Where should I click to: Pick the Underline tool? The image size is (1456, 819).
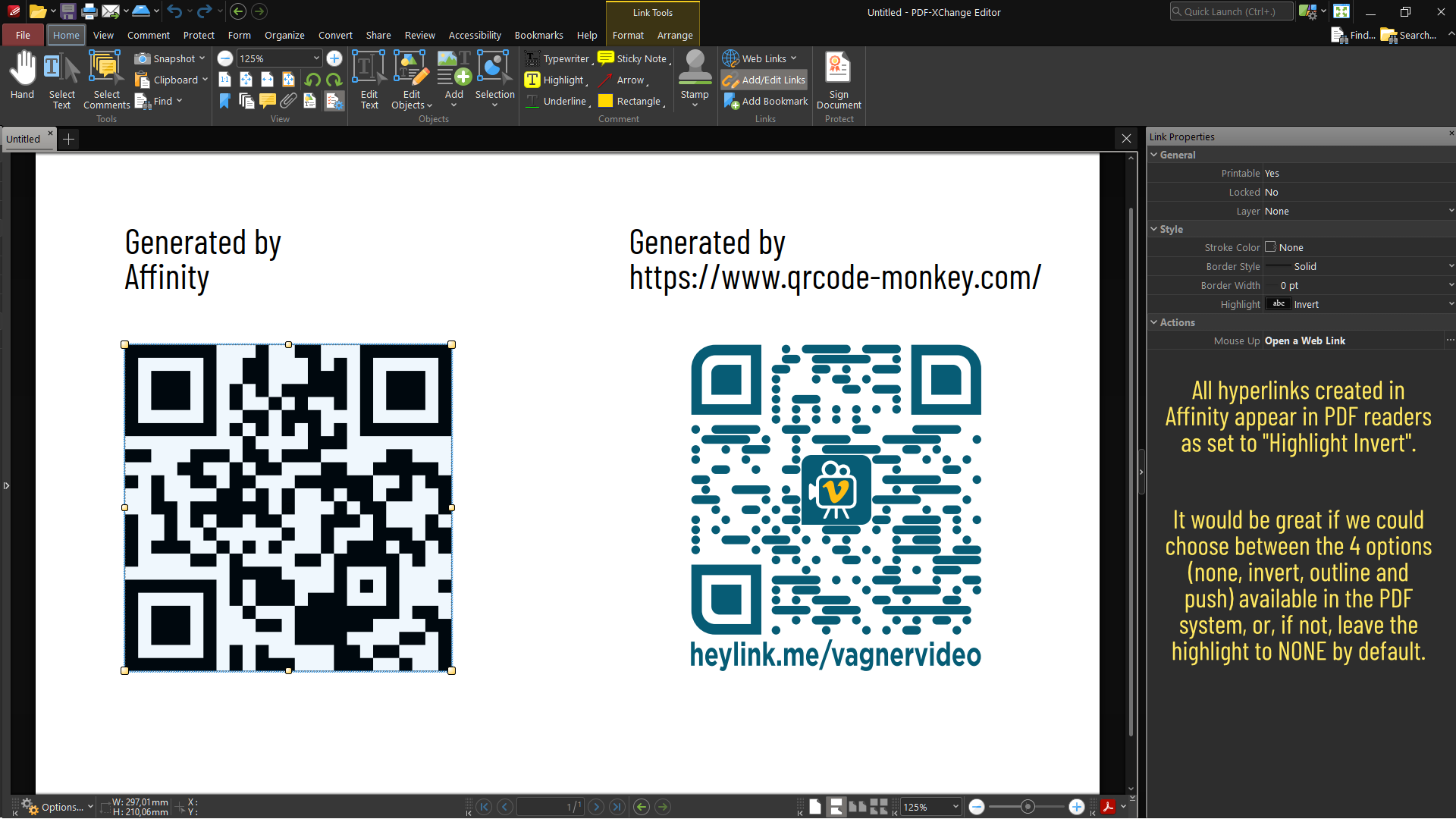[557, 101]
